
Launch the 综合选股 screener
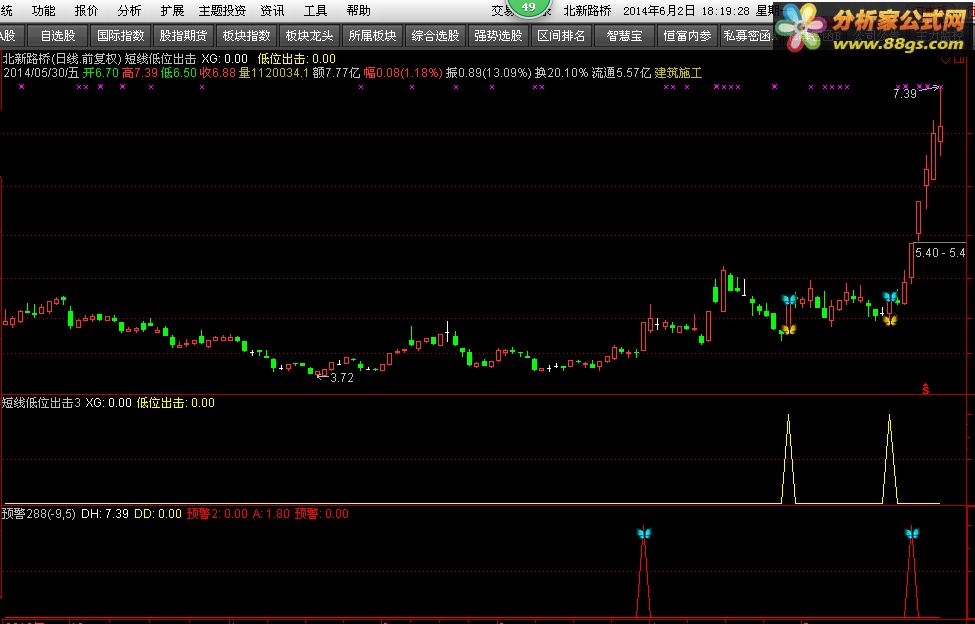[435, 36]
